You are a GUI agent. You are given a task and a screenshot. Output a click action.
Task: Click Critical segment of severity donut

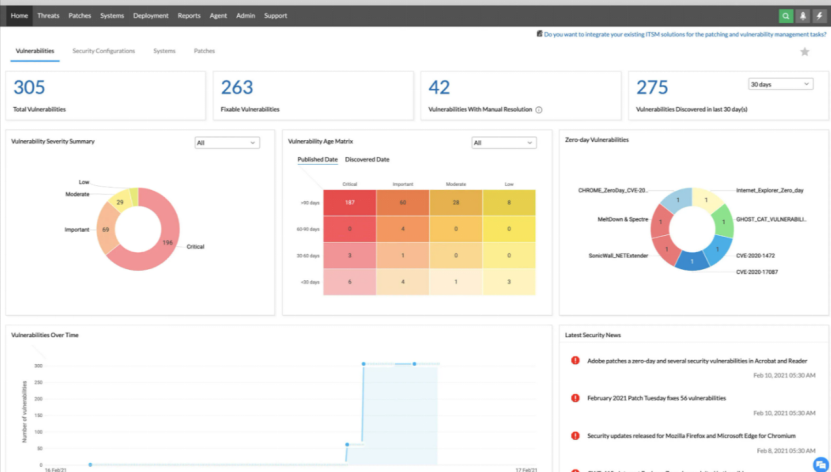167,242
